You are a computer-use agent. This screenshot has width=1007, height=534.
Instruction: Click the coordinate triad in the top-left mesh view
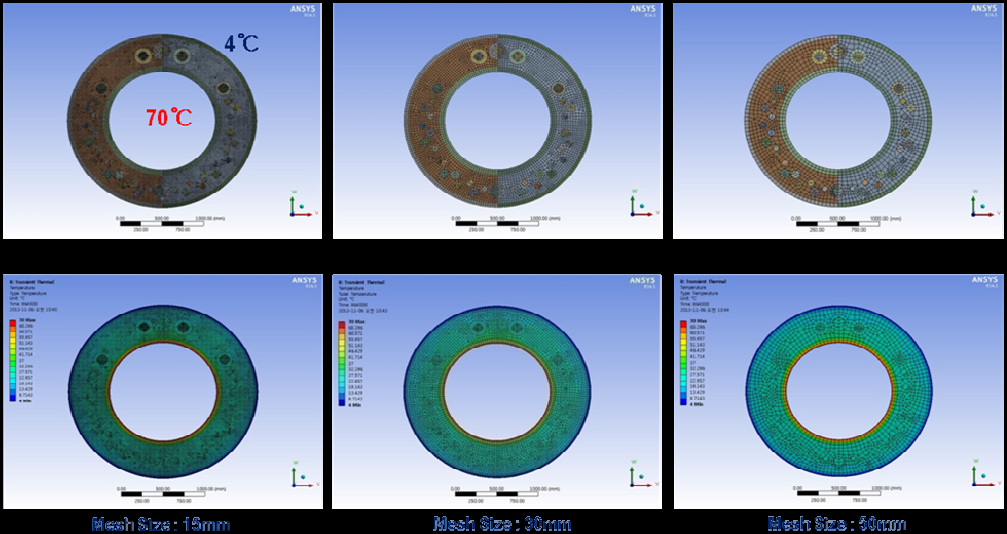coord(295,204)
